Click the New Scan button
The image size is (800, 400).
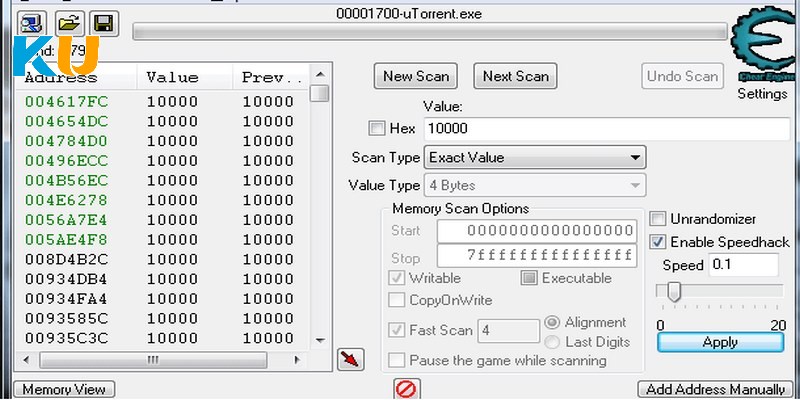[415, 77]
